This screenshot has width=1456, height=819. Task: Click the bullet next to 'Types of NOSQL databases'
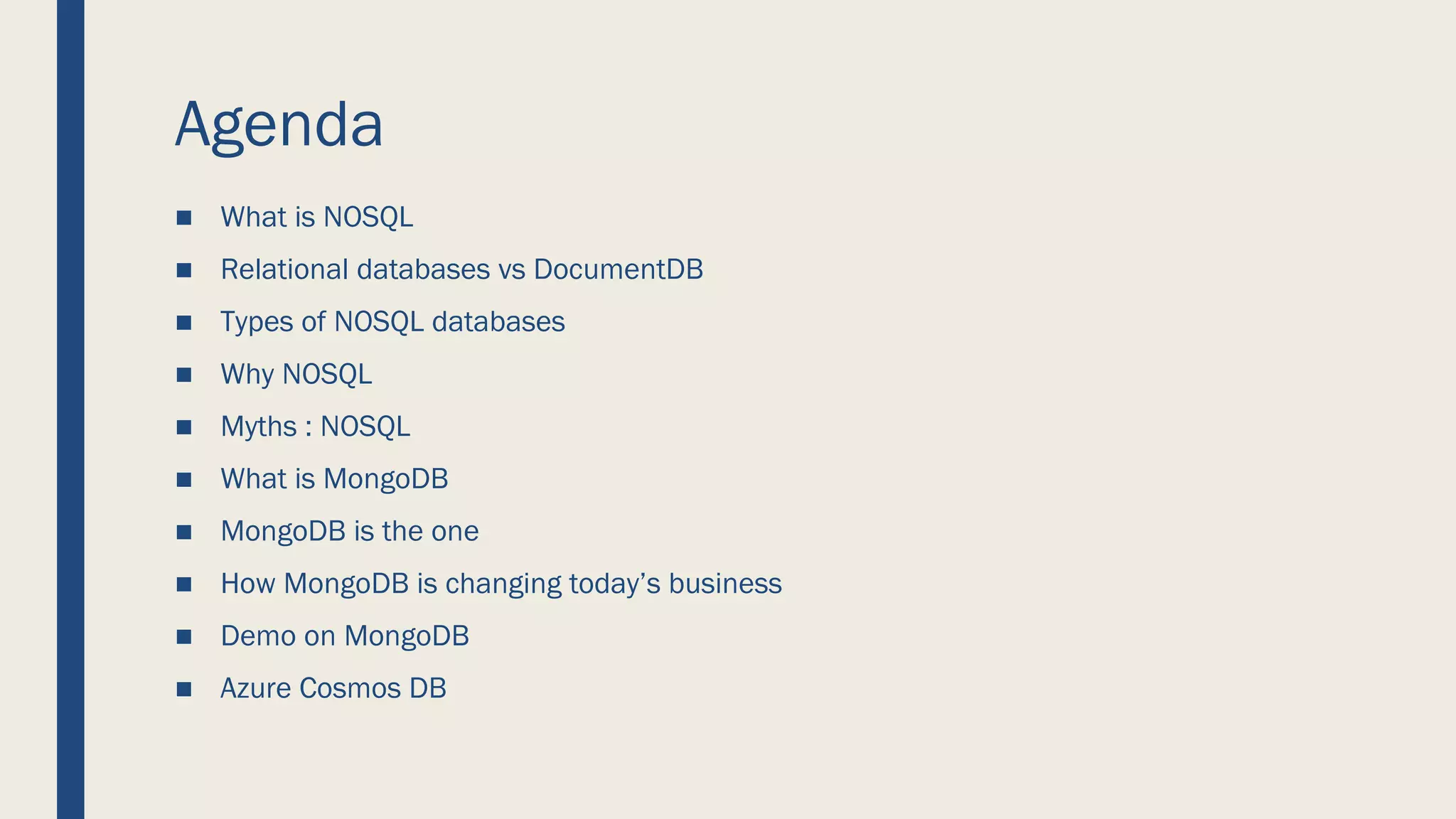[x=183, y=323]
